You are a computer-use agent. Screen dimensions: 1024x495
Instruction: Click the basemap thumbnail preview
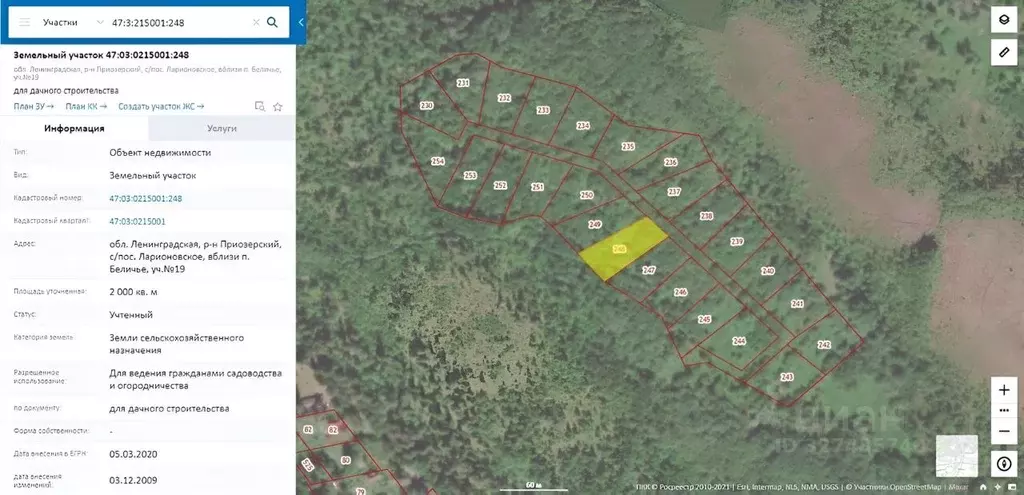957,456
